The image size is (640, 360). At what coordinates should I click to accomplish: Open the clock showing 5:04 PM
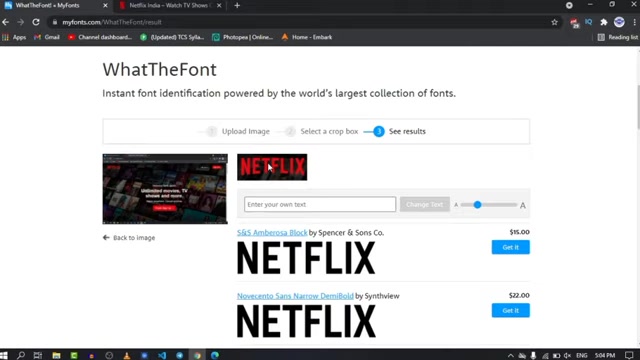click(605, 356)
